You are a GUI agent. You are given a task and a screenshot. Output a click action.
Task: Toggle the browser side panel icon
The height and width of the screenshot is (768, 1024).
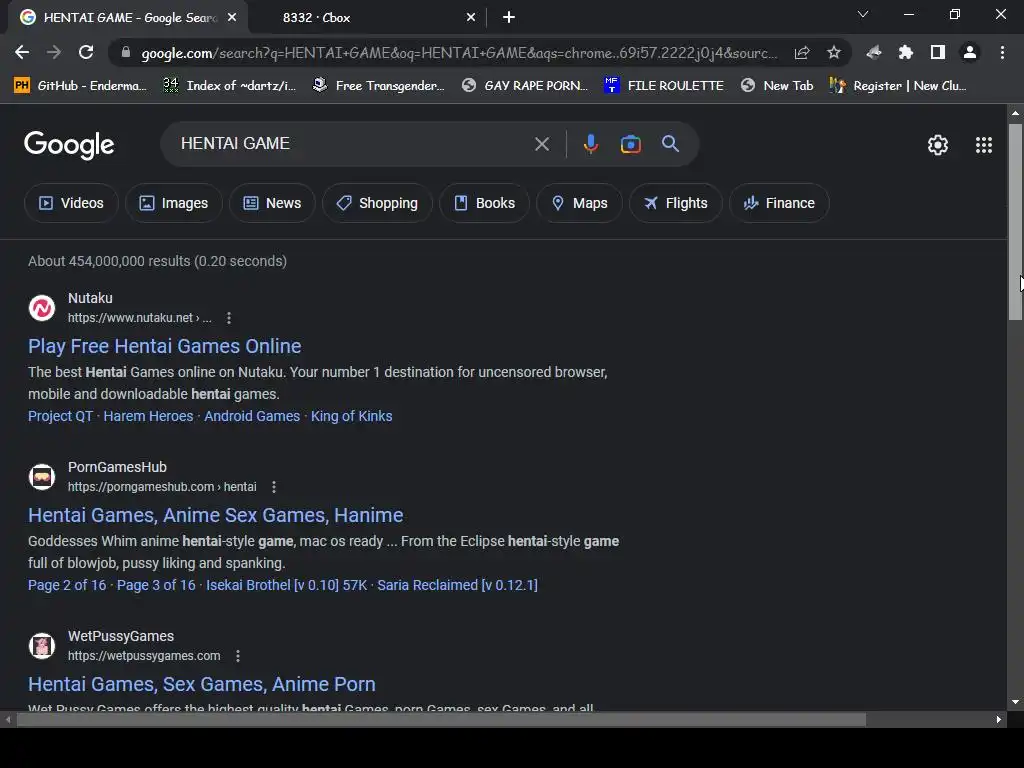coord(938,52)
